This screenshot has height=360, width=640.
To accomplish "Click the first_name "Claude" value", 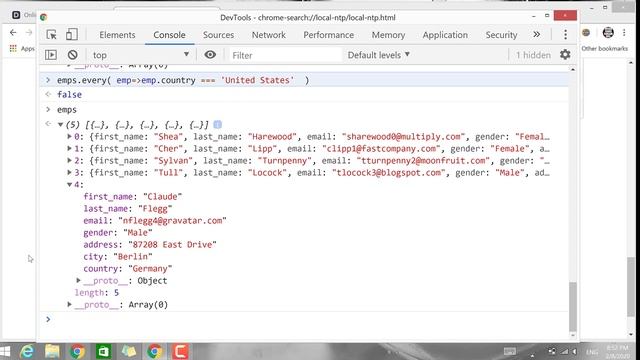I will click(162, 197).
